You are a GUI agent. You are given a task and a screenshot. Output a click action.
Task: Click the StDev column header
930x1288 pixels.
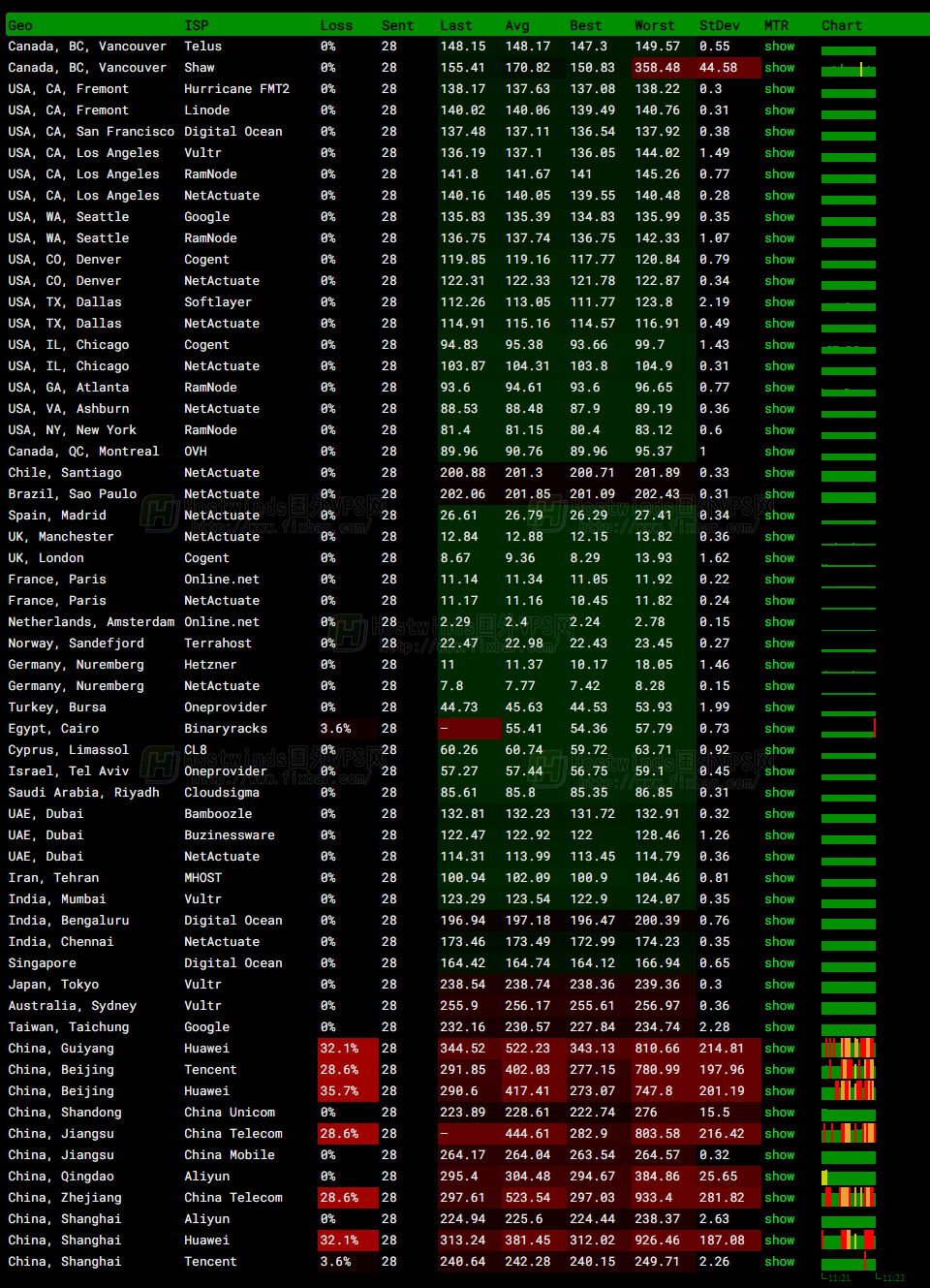[720, 26]
